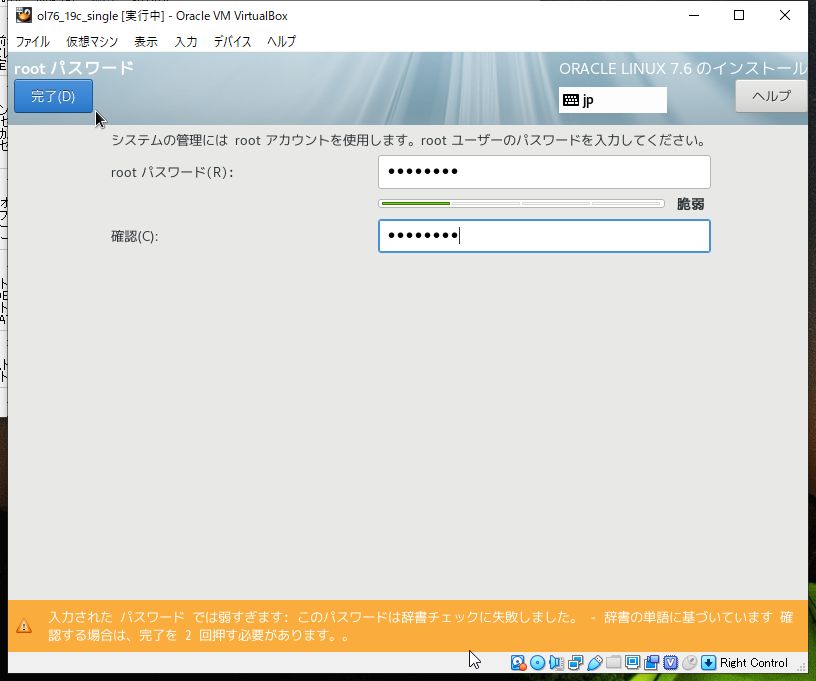Click the 確認 password confirmation field
The height and width of the screenshot is (681, 816).
click(x=544, y=236)
